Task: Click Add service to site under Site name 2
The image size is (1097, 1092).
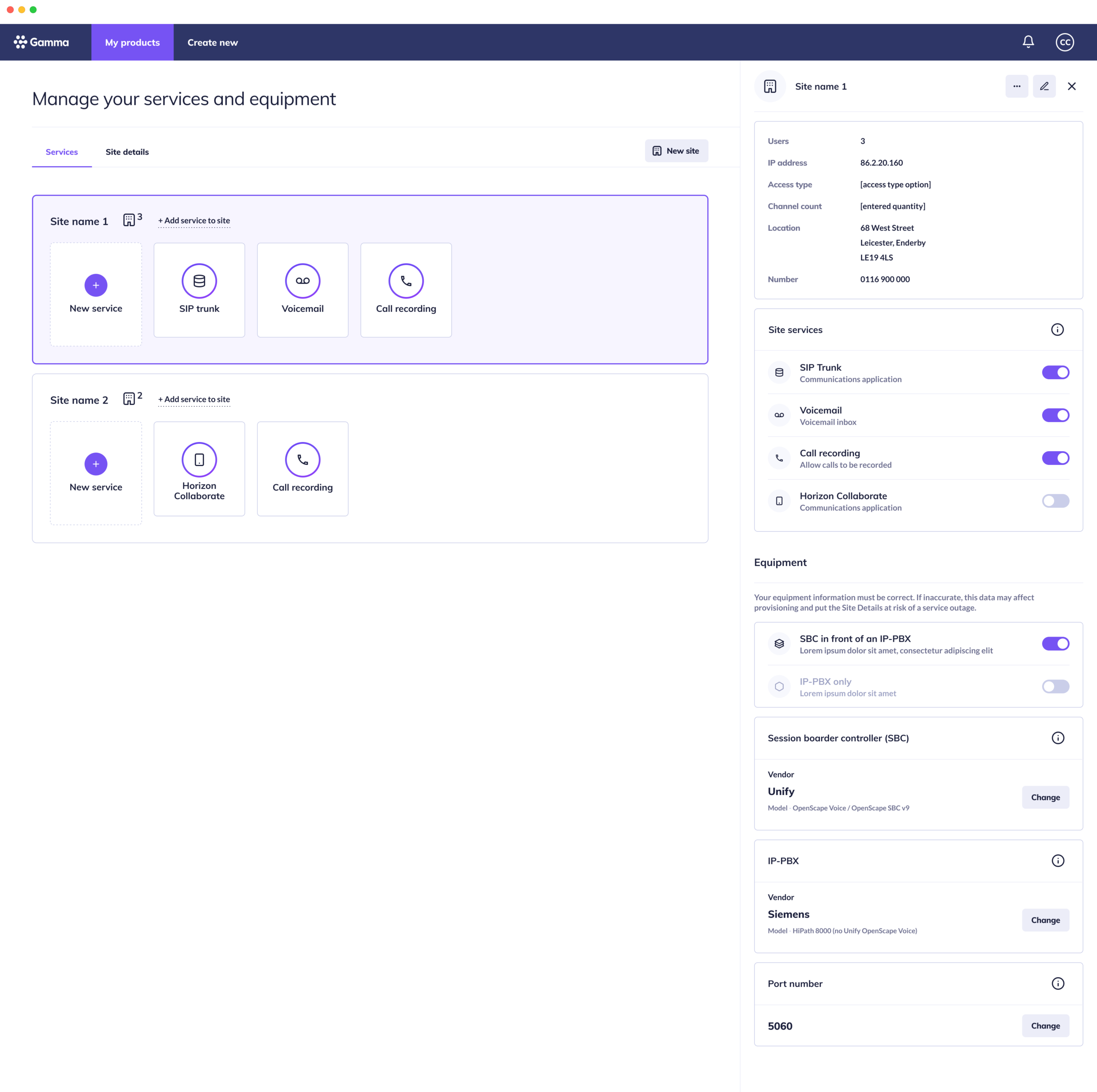Action: (x=194, y=399)
